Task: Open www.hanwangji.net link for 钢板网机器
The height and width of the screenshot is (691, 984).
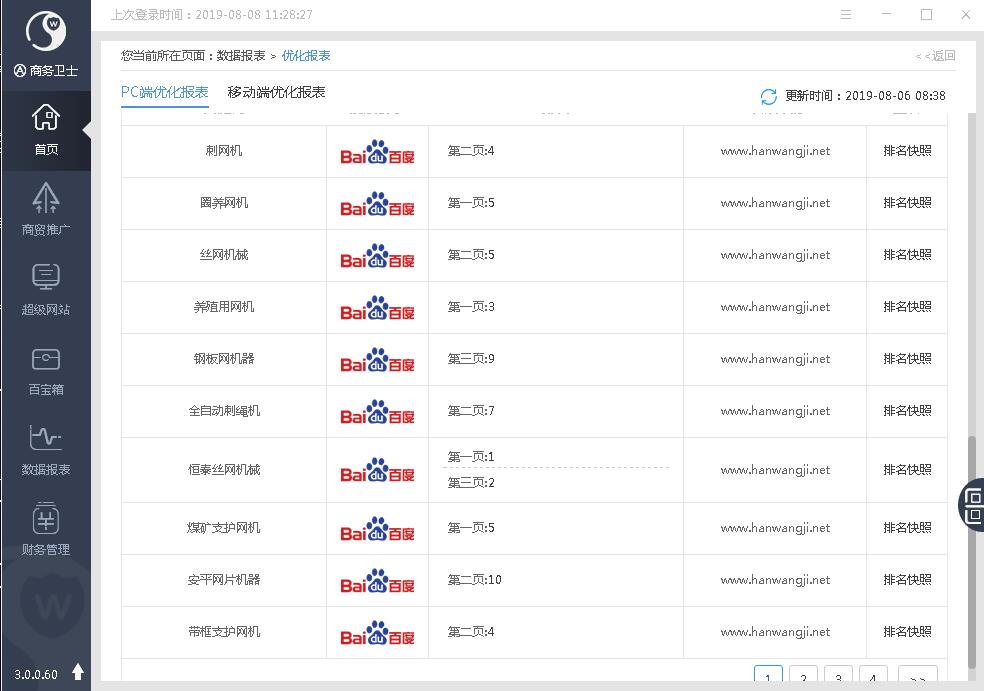Action: 775,359
